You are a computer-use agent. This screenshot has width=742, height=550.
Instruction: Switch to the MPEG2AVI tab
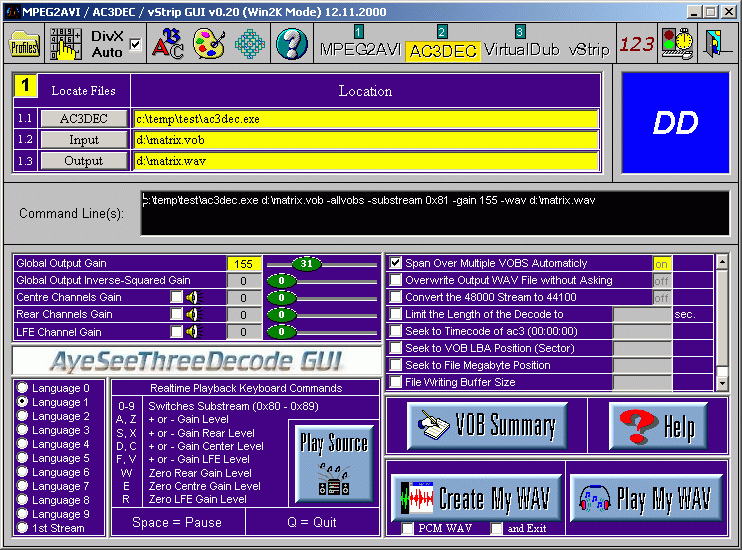358,48
